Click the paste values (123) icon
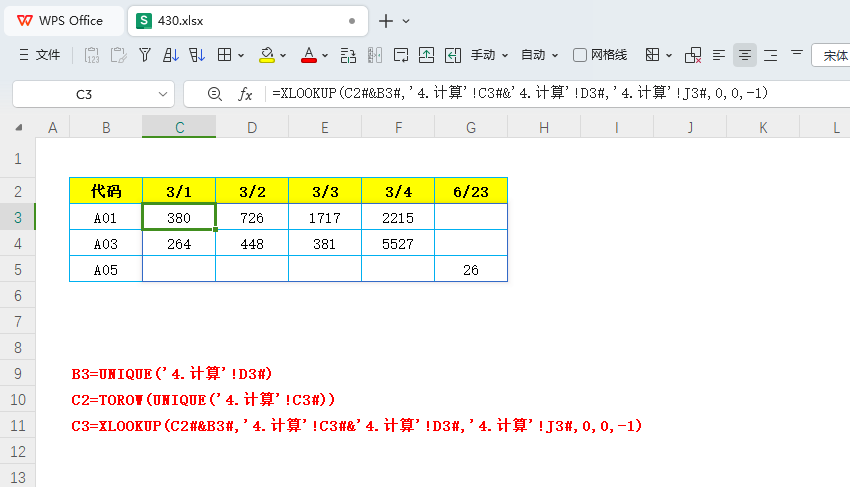850x487 pixels. (92, 55)
